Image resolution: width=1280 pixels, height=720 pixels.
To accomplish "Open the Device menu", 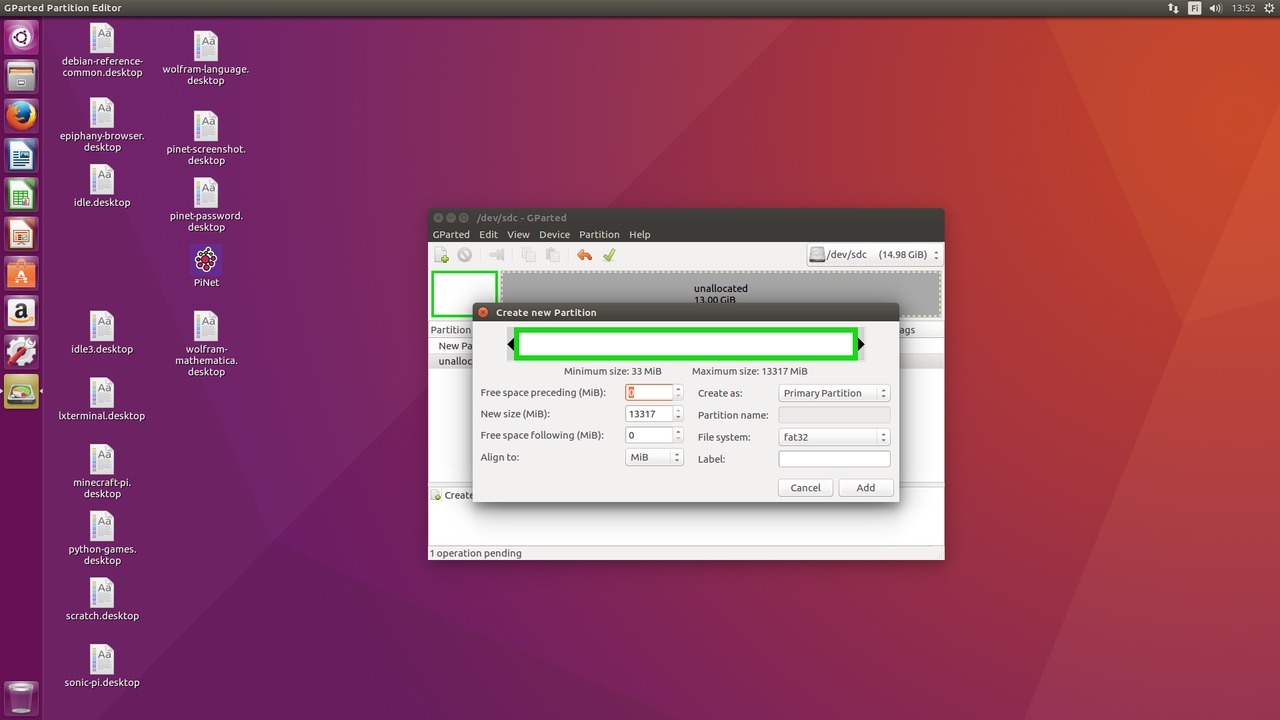I will pos(554,234).
